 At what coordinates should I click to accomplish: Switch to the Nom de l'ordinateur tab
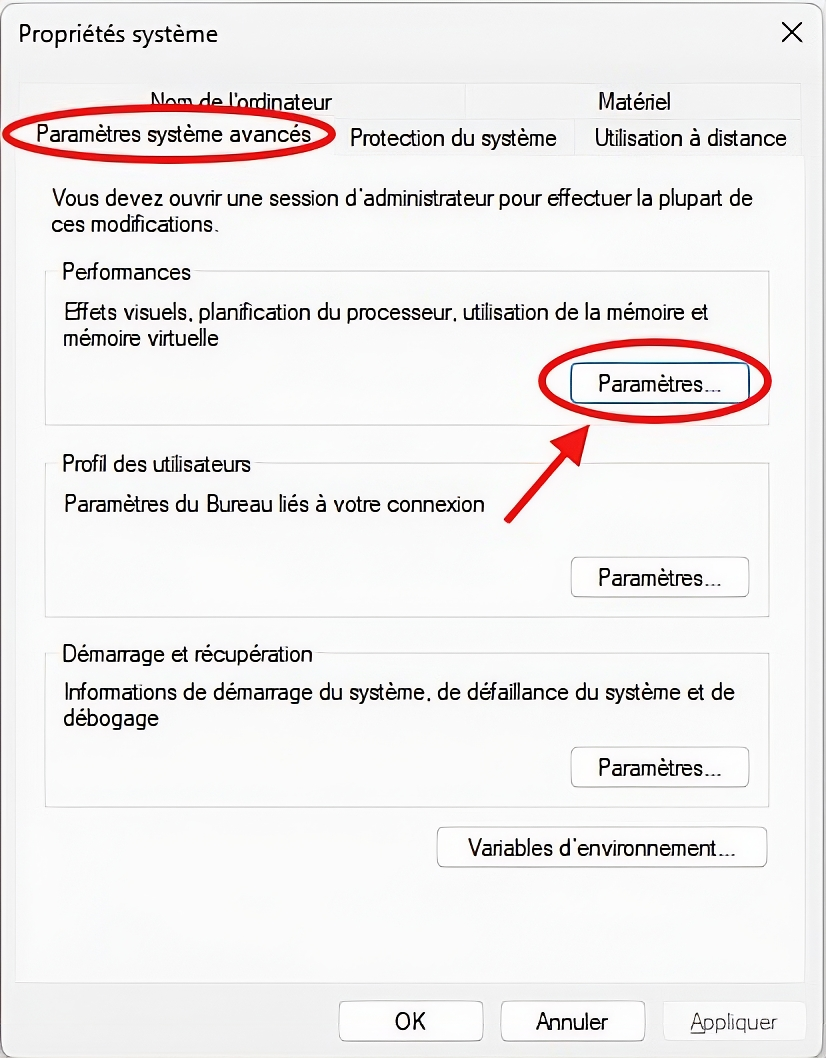click(242, 101)
